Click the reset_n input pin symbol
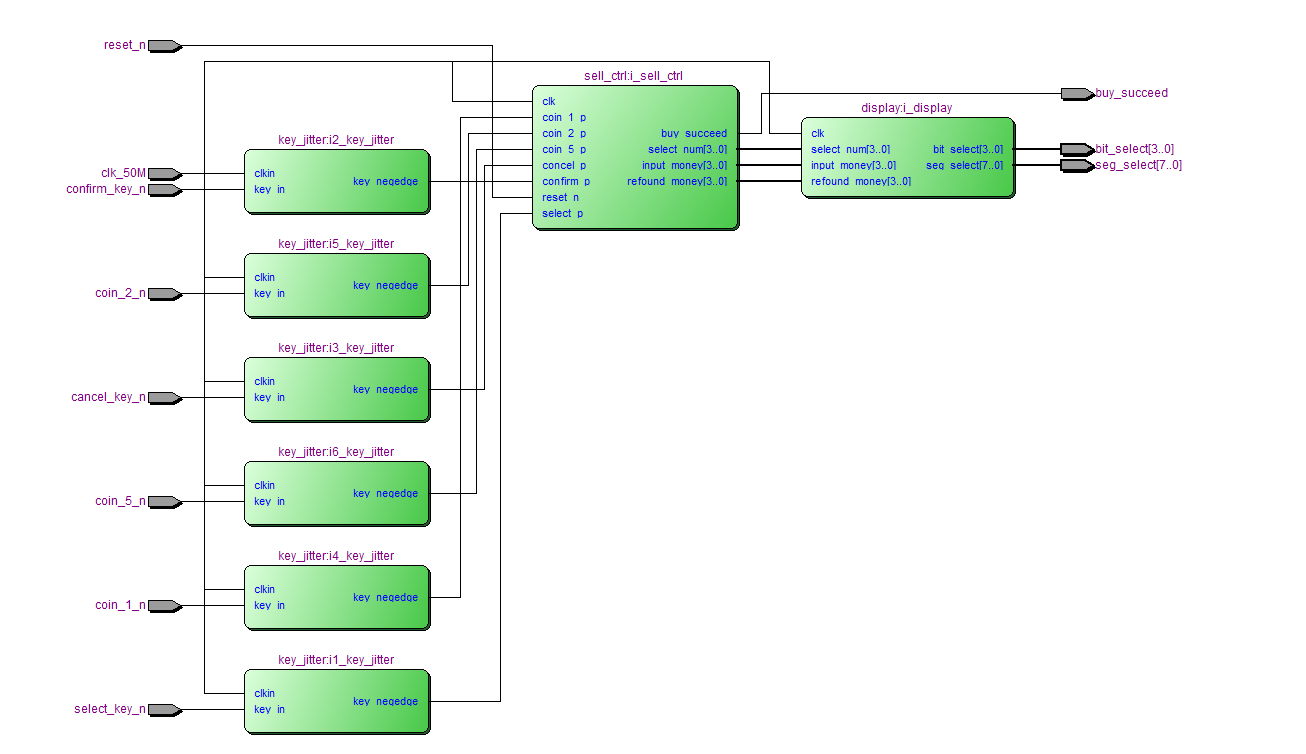The image size is (1306, 754). (164, 46)
